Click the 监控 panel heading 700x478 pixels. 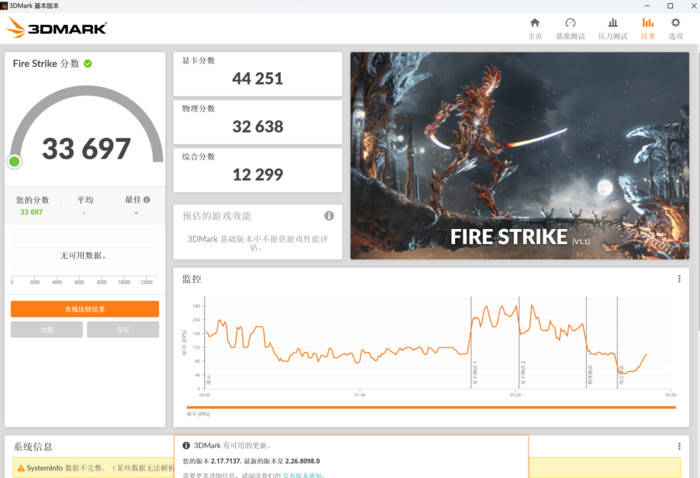[192, 279]
